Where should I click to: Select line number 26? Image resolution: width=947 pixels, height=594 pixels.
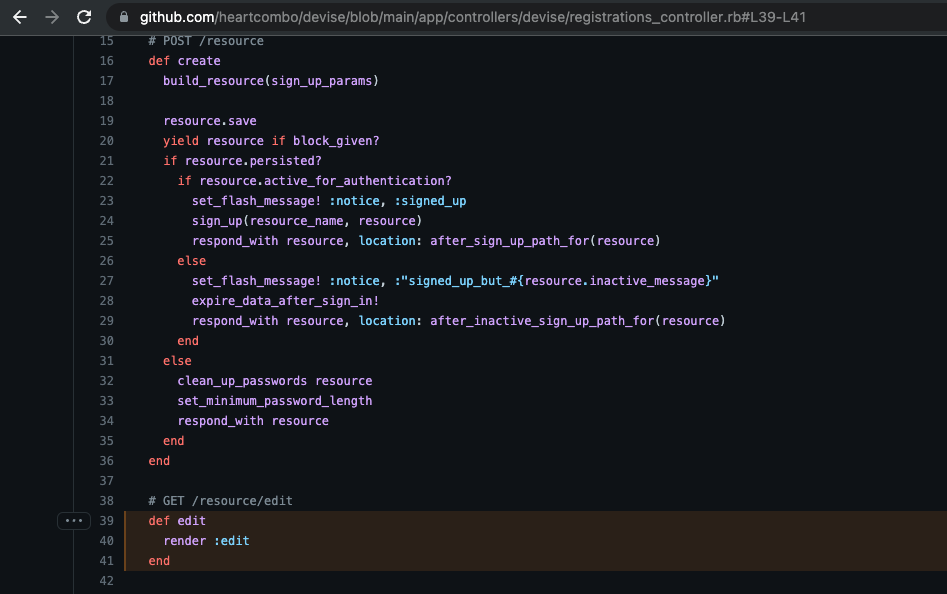coord(106,261)
